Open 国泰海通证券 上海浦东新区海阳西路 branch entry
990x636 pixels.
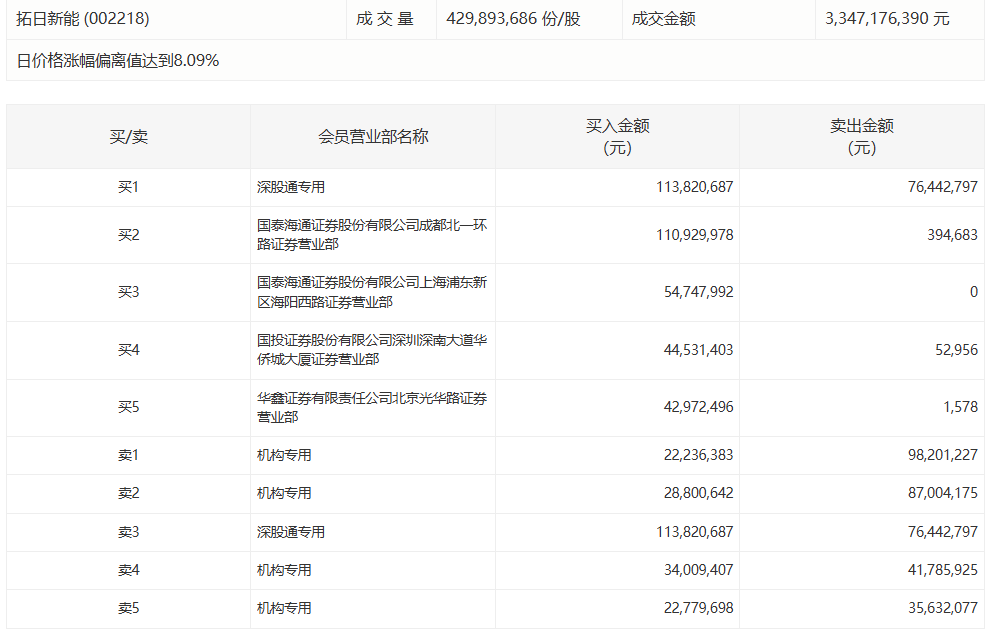(x=372, y=292)
